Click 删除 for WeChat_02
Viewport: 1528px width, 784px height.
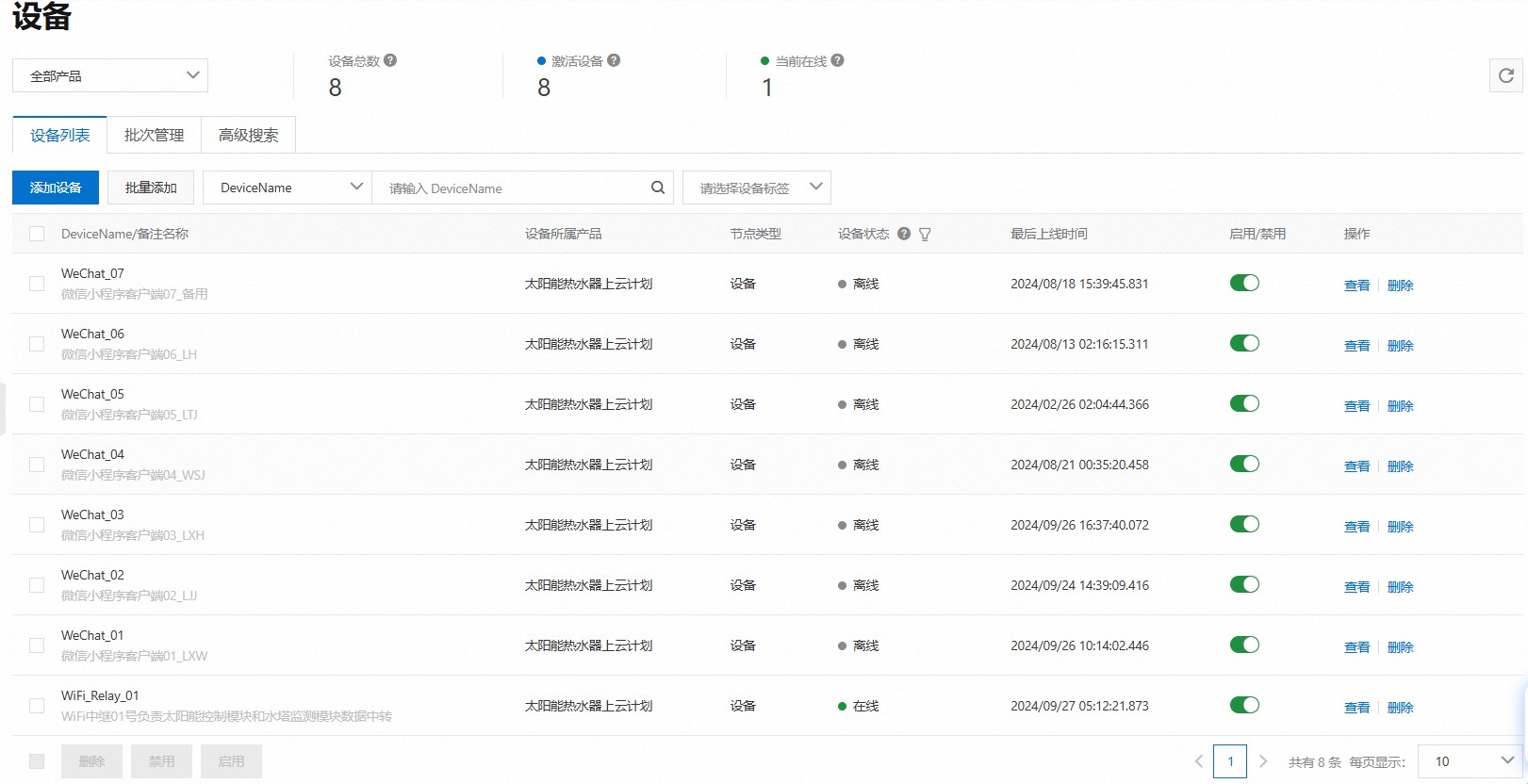[x=1400, y=586]
